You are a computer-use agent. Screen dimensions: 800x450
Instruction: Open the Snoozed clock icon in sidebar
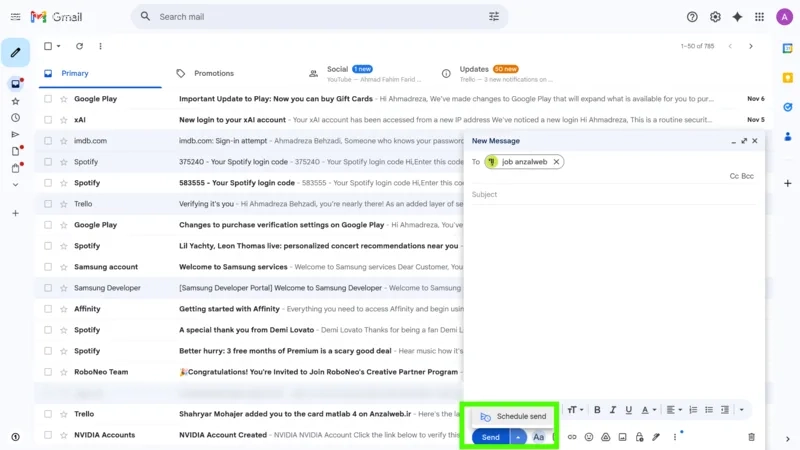[x=15, y=118]
